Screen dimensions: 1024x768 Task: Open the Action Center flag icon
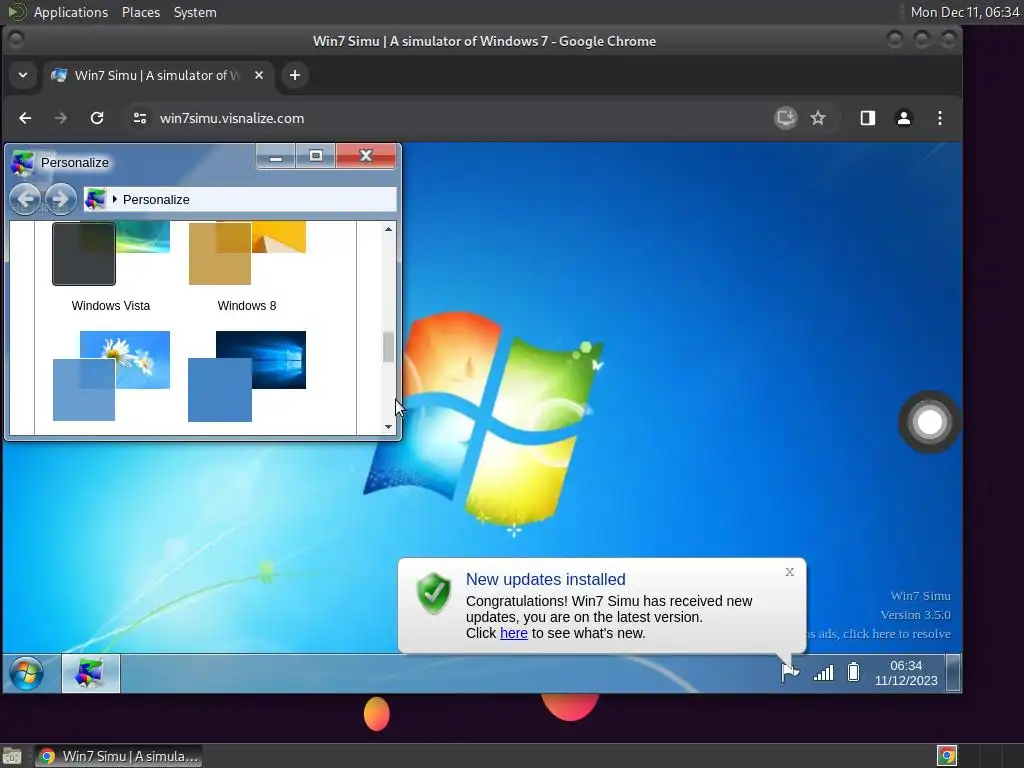tap(790, 672)
